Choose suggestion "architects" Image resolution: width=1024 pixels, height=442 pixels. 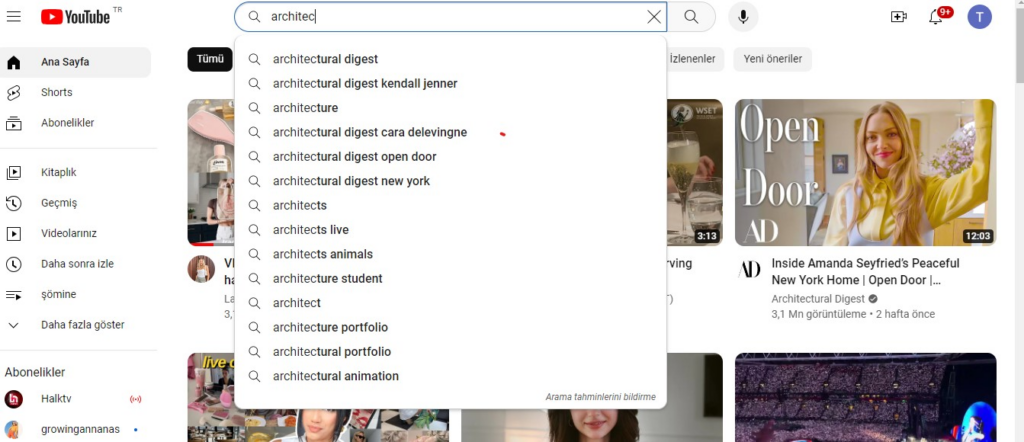click(x=451, y=206)
